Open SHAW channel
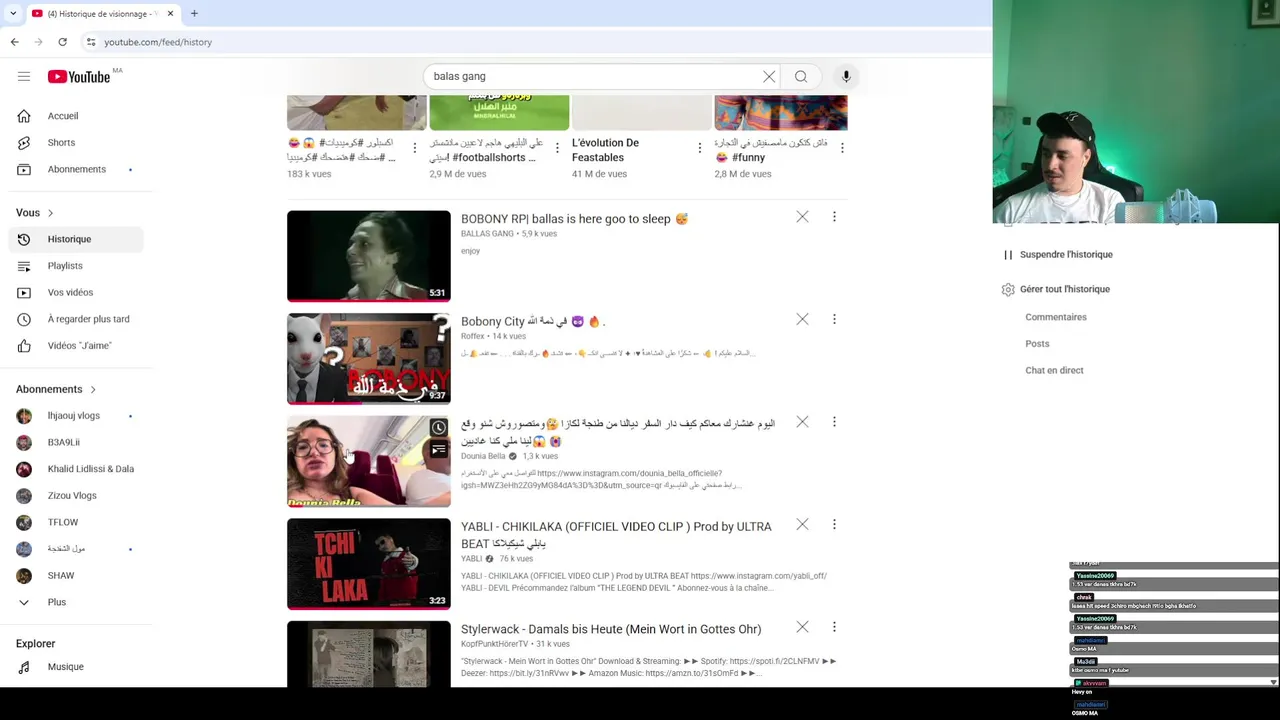The image size is (1280, 720). coord(76,575)
